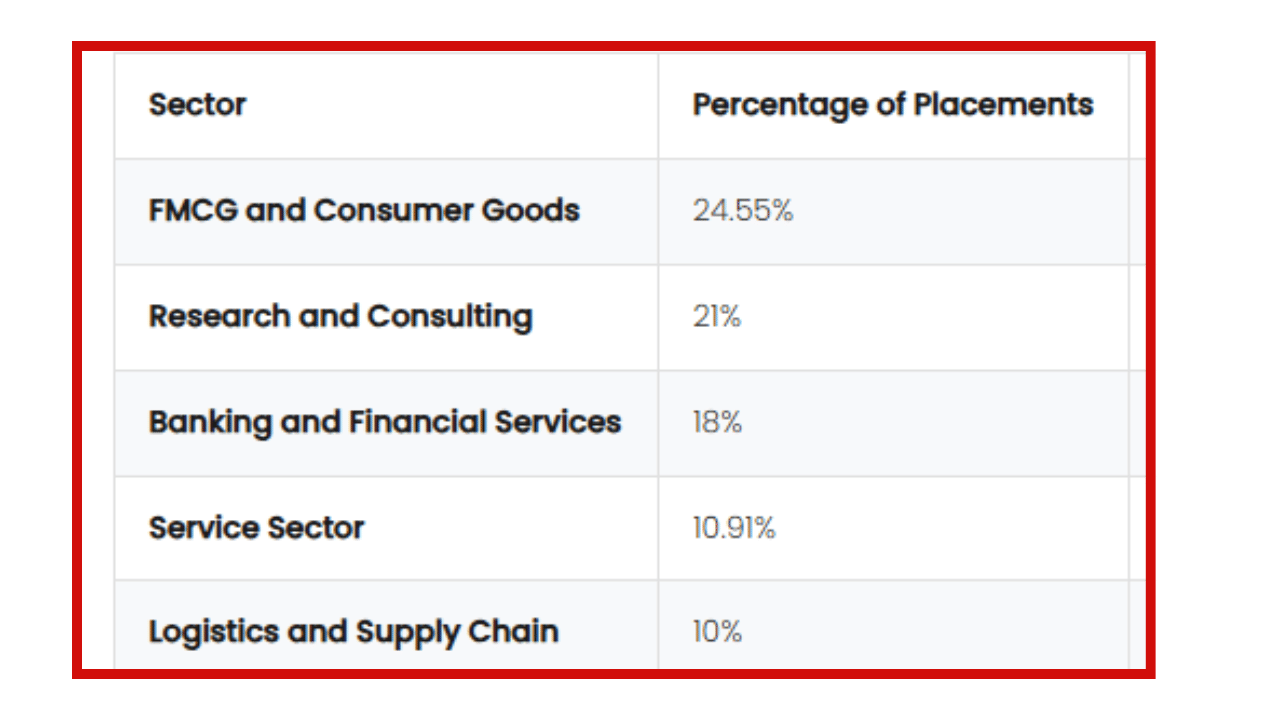Select the Banking and Financial Services cell
The image size is (1280, 720).
pos(385,422)
